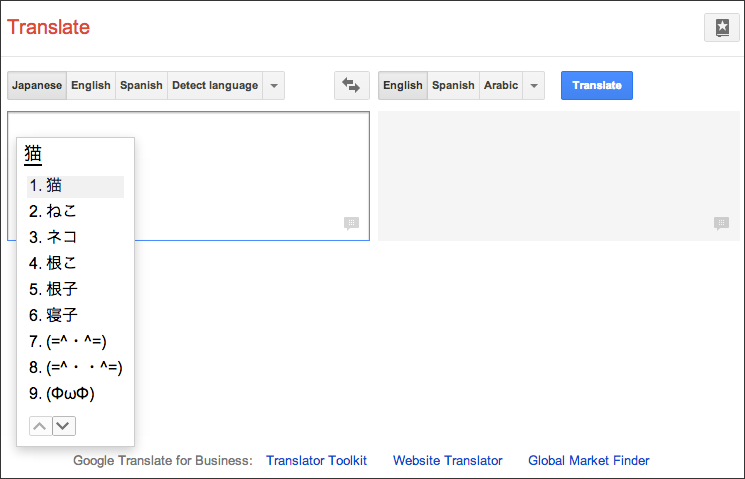Expand source language dropdown arrow
The width and height of the screenshot is (745, 479).
274,86
